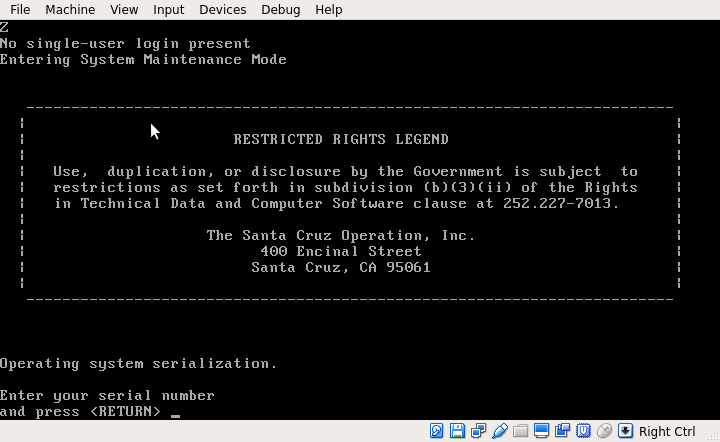The image size is (720, 442).
Task: Click the floppy disk status icon
Action: point(458,431)
